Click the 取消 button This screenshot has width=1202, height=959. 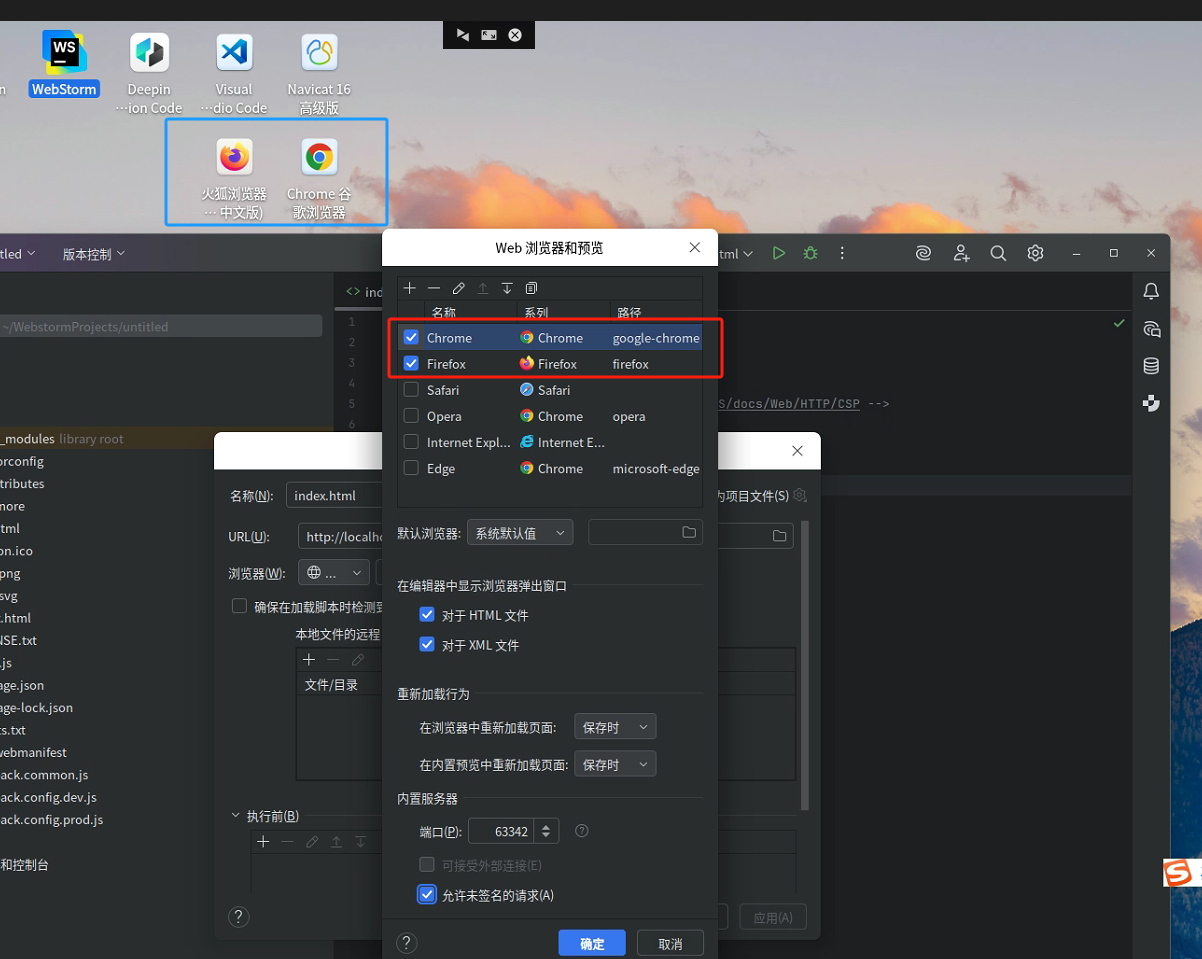click(670, 944)
